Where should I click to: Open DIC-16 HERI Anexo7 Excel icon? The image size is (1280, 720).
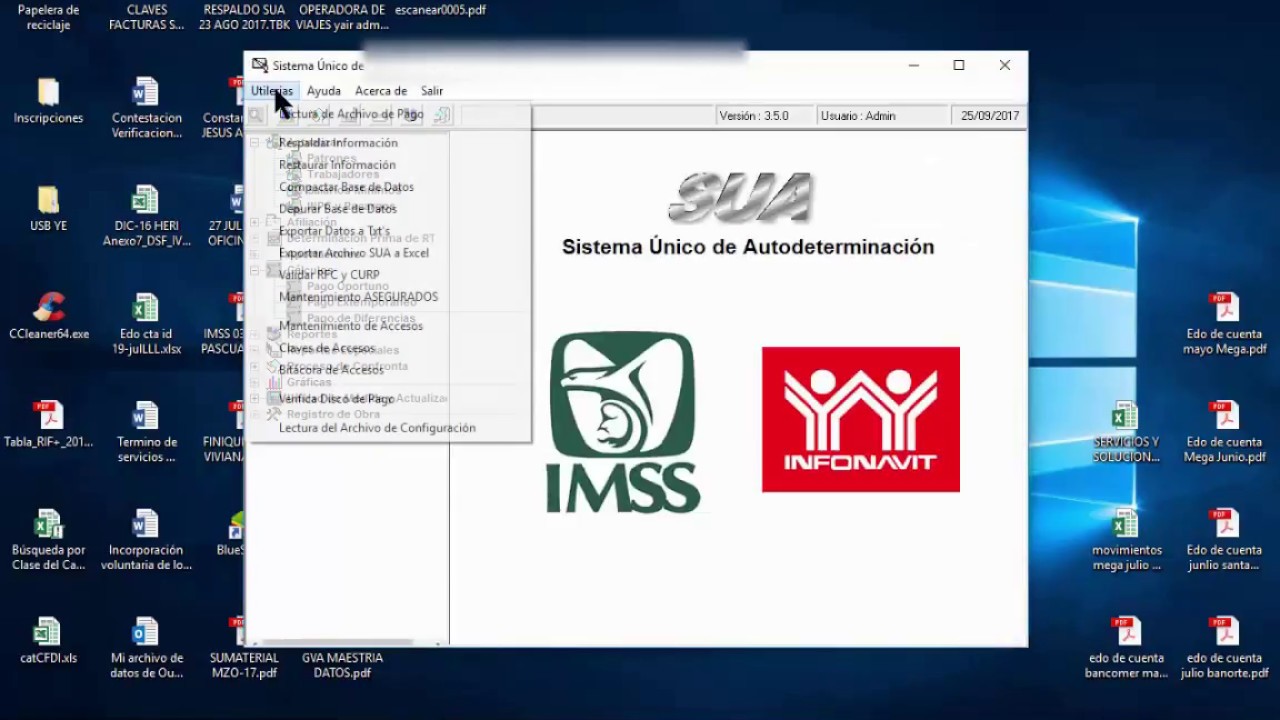(x=146, y=200)
